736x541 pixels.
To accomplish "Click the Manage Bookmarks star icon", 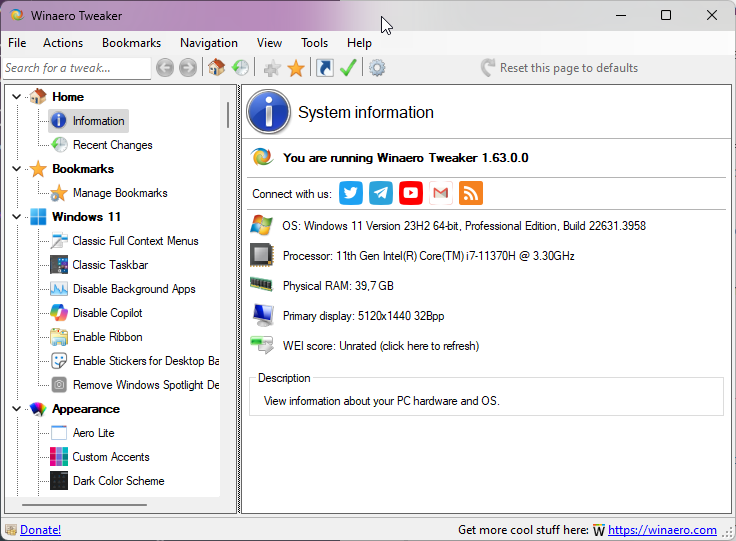I will [59, 193].
